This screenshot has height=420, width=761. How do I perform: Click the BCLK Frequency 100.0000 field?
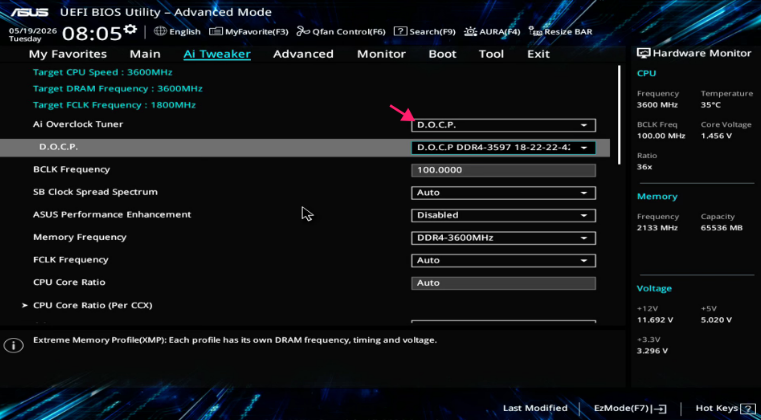coord(503,170)
